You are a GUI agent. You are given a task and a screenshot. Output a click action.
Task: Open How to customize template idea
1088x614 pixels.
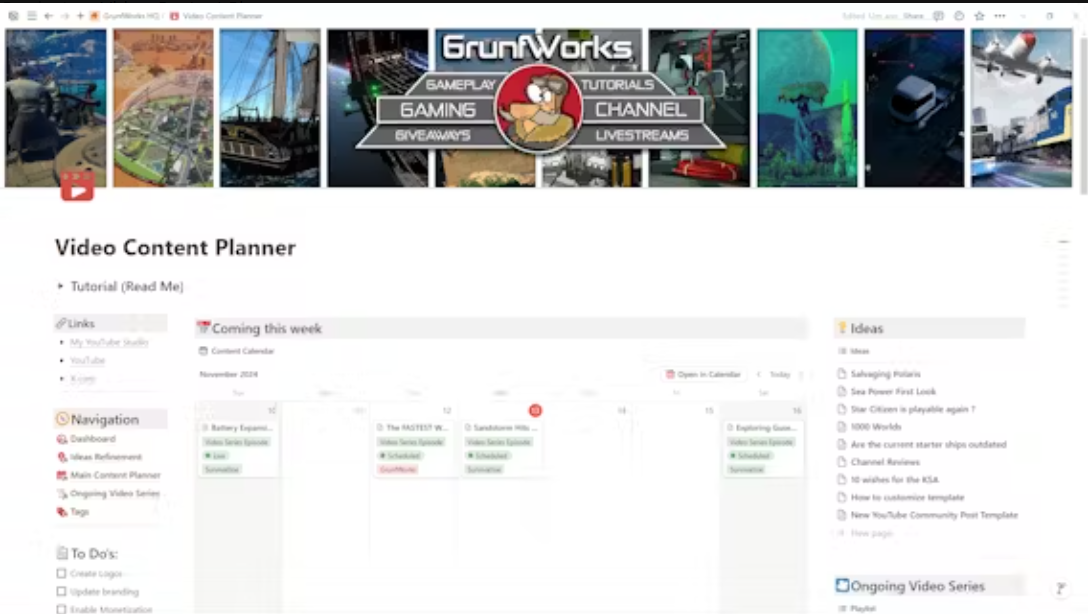(x=907, y=497)
